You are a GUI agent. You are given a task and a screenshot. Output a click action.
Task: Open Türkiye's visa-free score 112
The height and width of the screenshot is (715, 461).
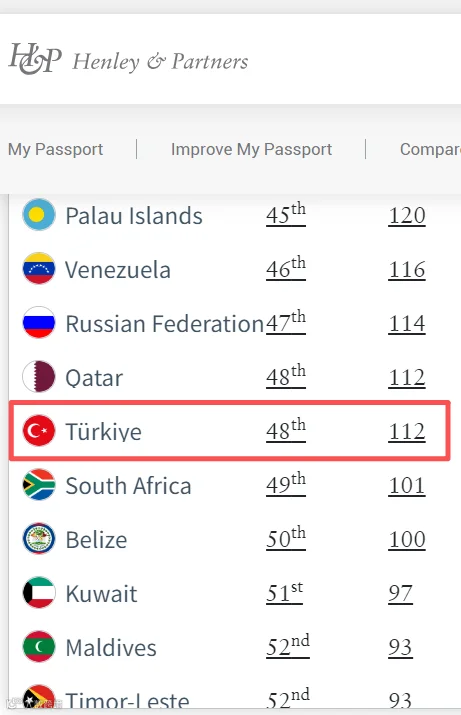tap(407, 431)
